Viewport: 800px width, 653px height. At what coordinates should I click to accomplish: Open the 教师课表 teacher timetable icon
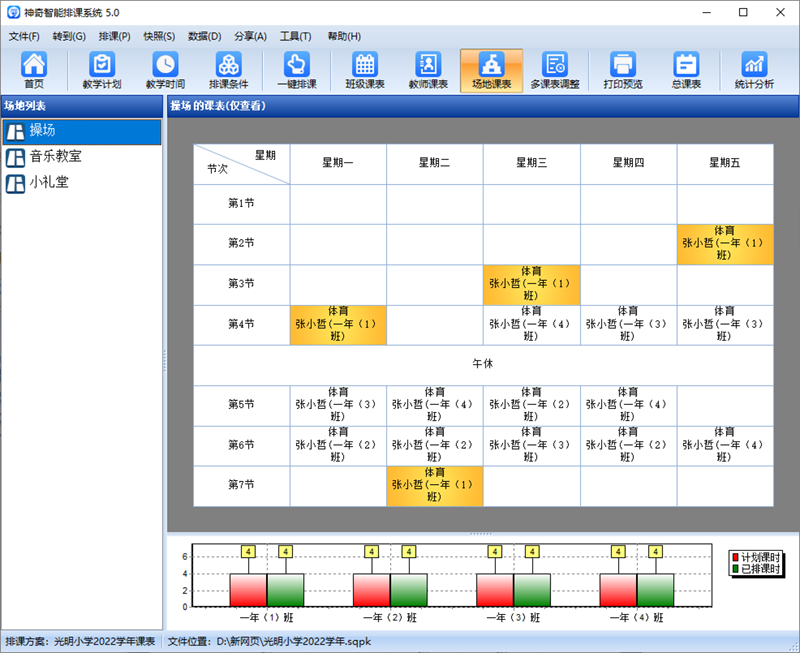[x=428, y=70]
